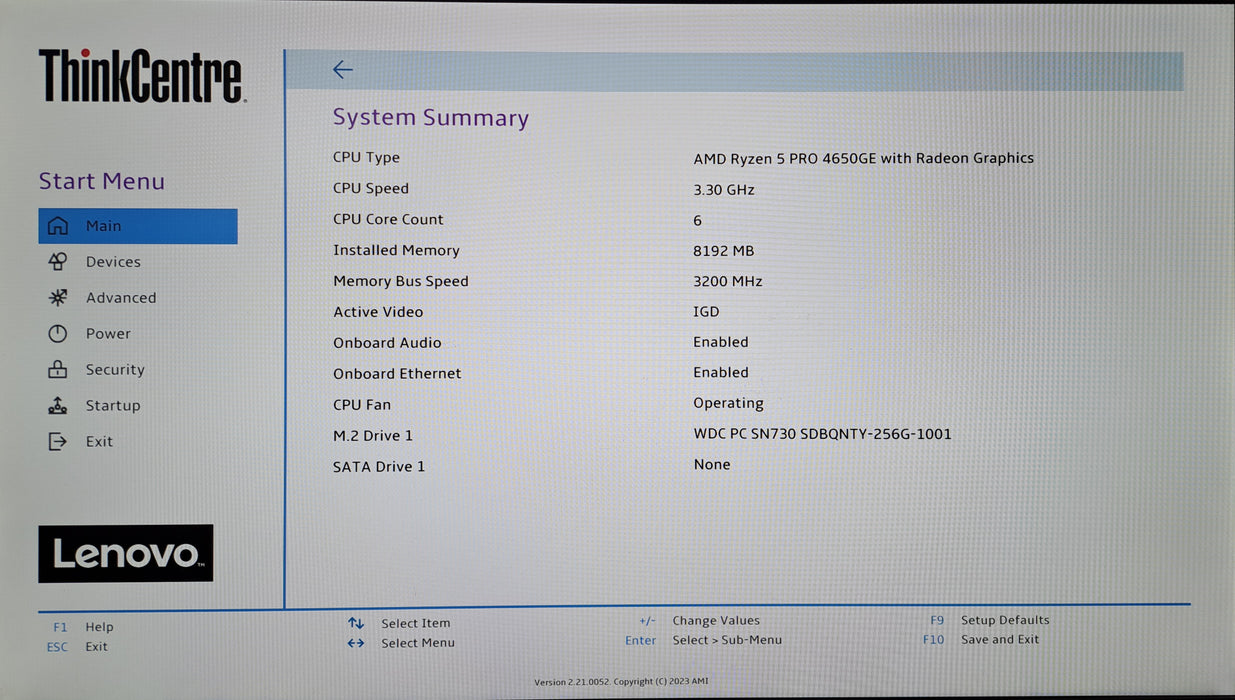This screenshot has height=700, width=1235.
Task: Select the CPU Core Count label
Action: click(388, 220)
